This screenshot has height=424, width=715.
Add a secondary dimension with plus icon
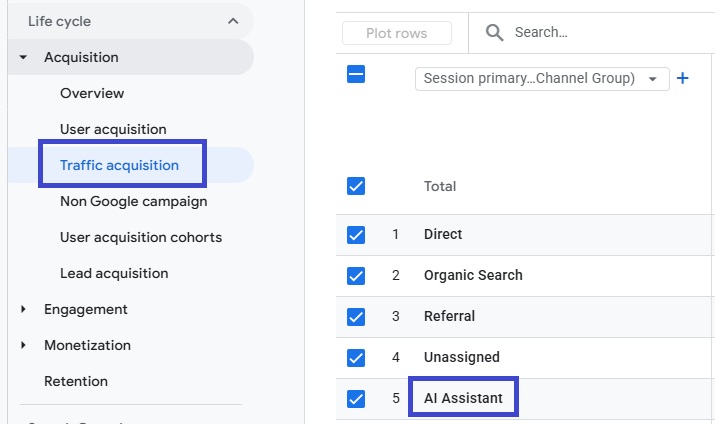[x=683, y=78]
